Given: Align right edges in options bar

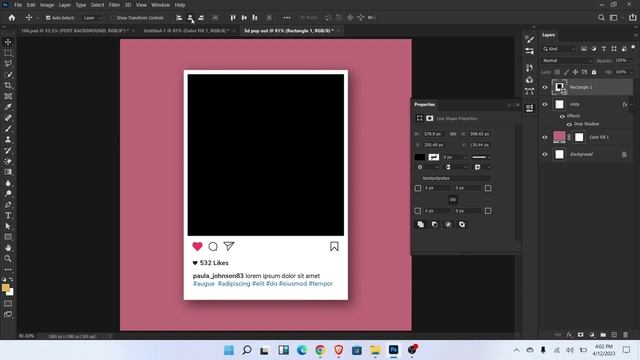Looking at the screenshot, I should [x=201, y=18].
